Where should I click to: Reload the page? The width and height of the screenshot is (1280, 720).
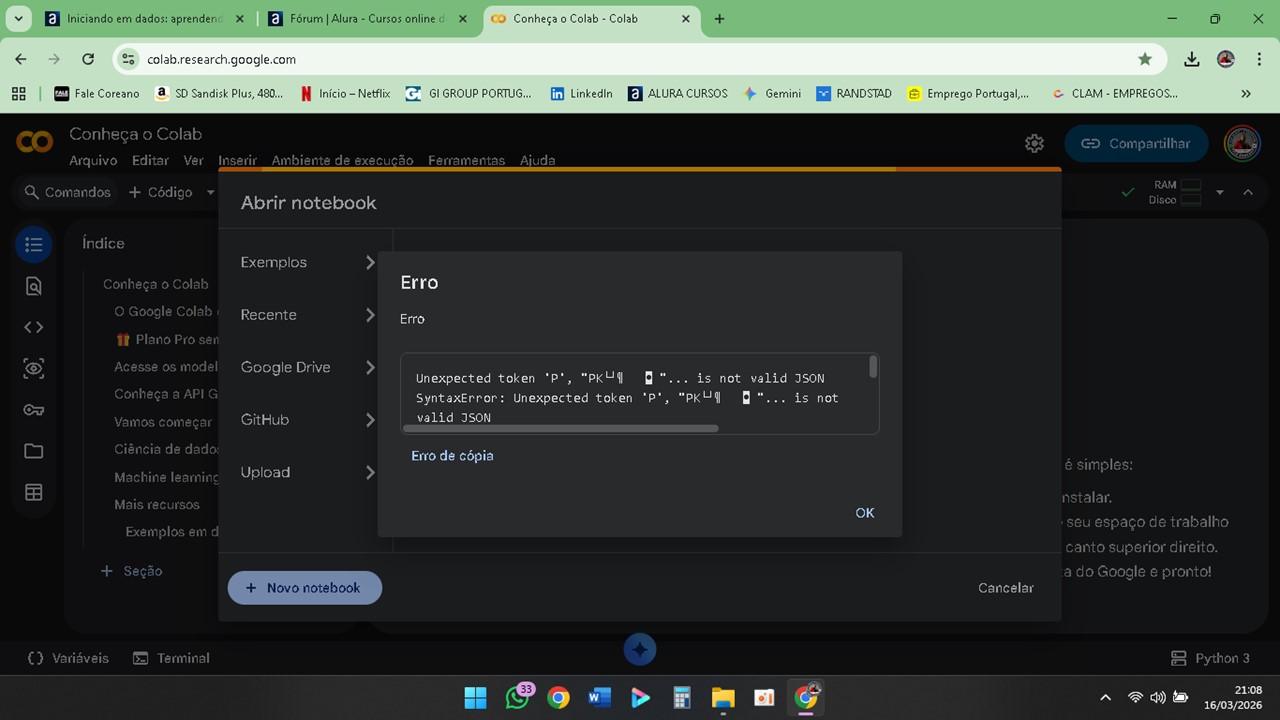coord(88,59)
